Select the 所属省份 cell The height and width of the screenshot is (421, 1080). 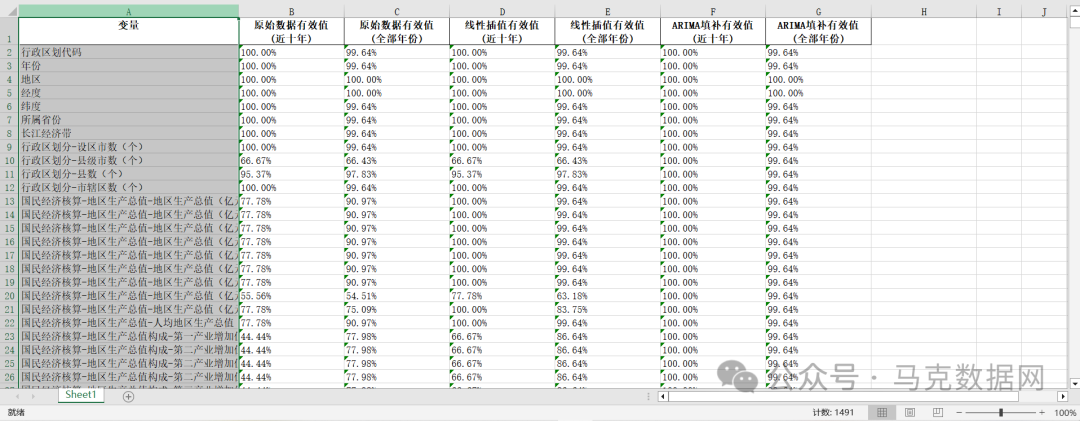pos(129,119)
